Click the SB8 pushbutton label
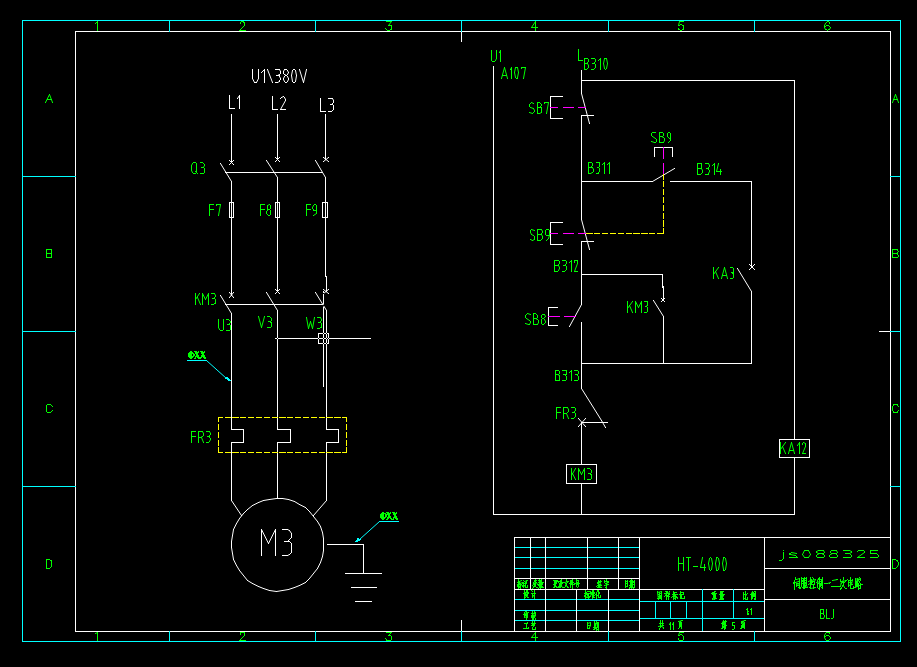 tap(535, 319)
